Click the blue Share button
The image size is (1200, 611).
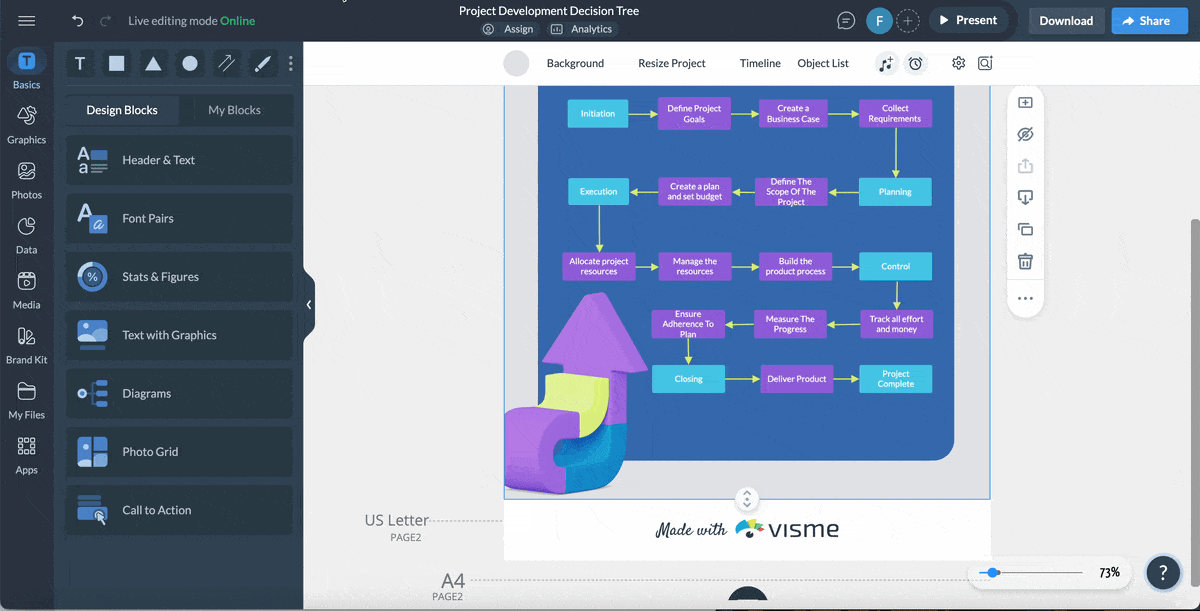click(x=1149, y=21)
